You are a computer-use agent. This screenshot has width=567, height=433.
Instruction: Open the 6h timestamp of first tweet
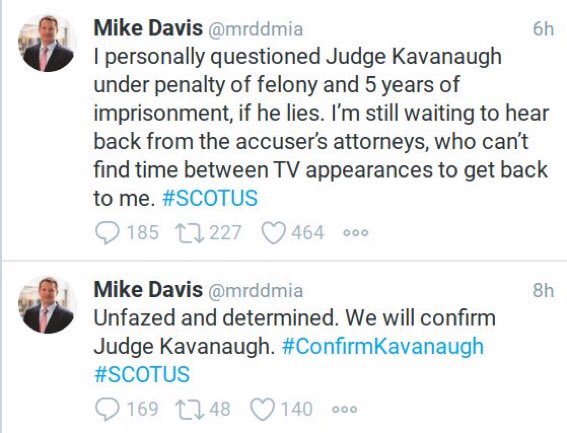pos(543,29)
